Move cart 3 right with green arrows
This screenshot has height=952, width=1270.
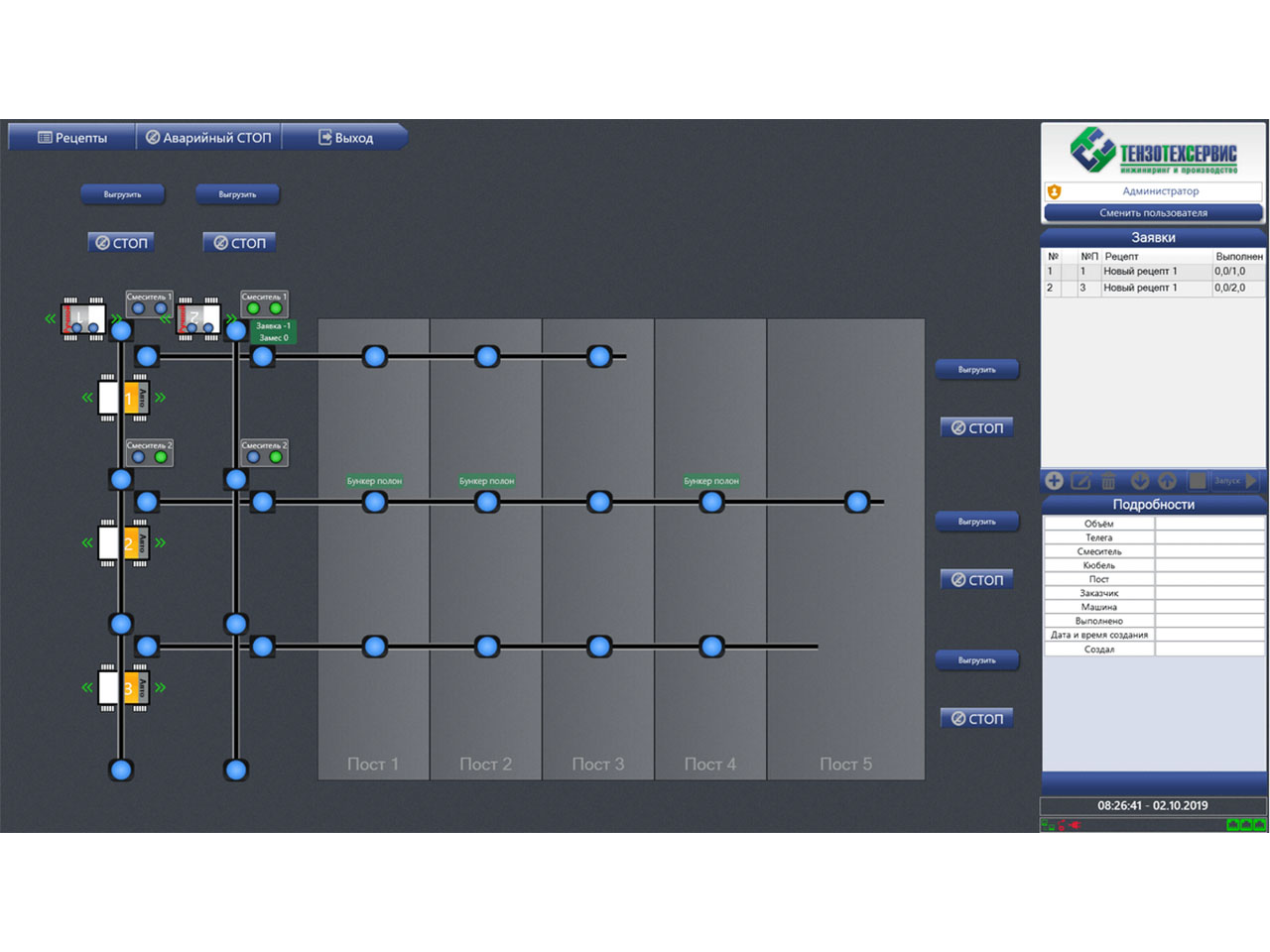point(160,687)
